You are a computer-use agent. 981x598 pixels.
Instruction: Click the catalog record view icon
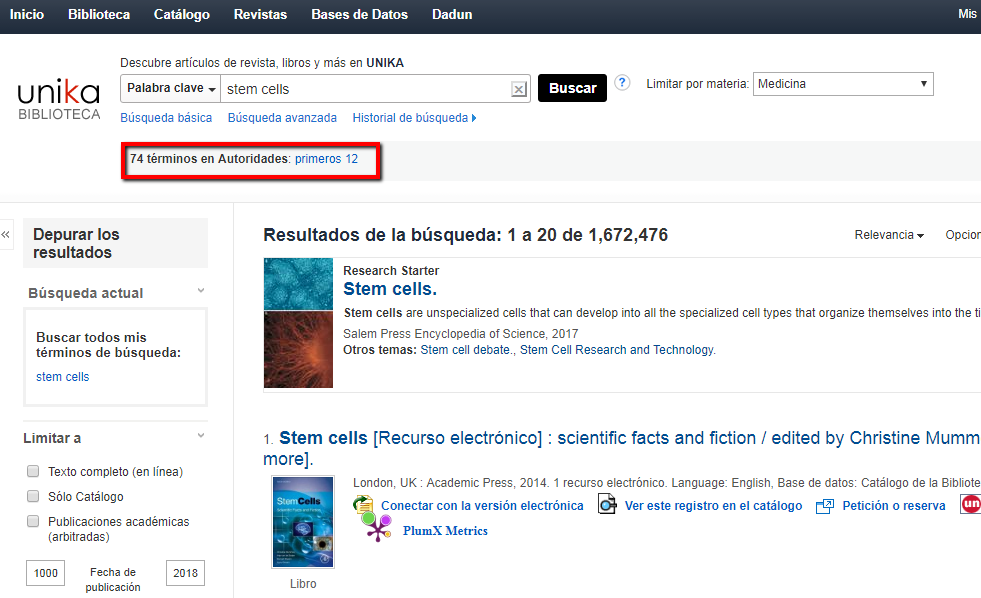tap(607, 505)
